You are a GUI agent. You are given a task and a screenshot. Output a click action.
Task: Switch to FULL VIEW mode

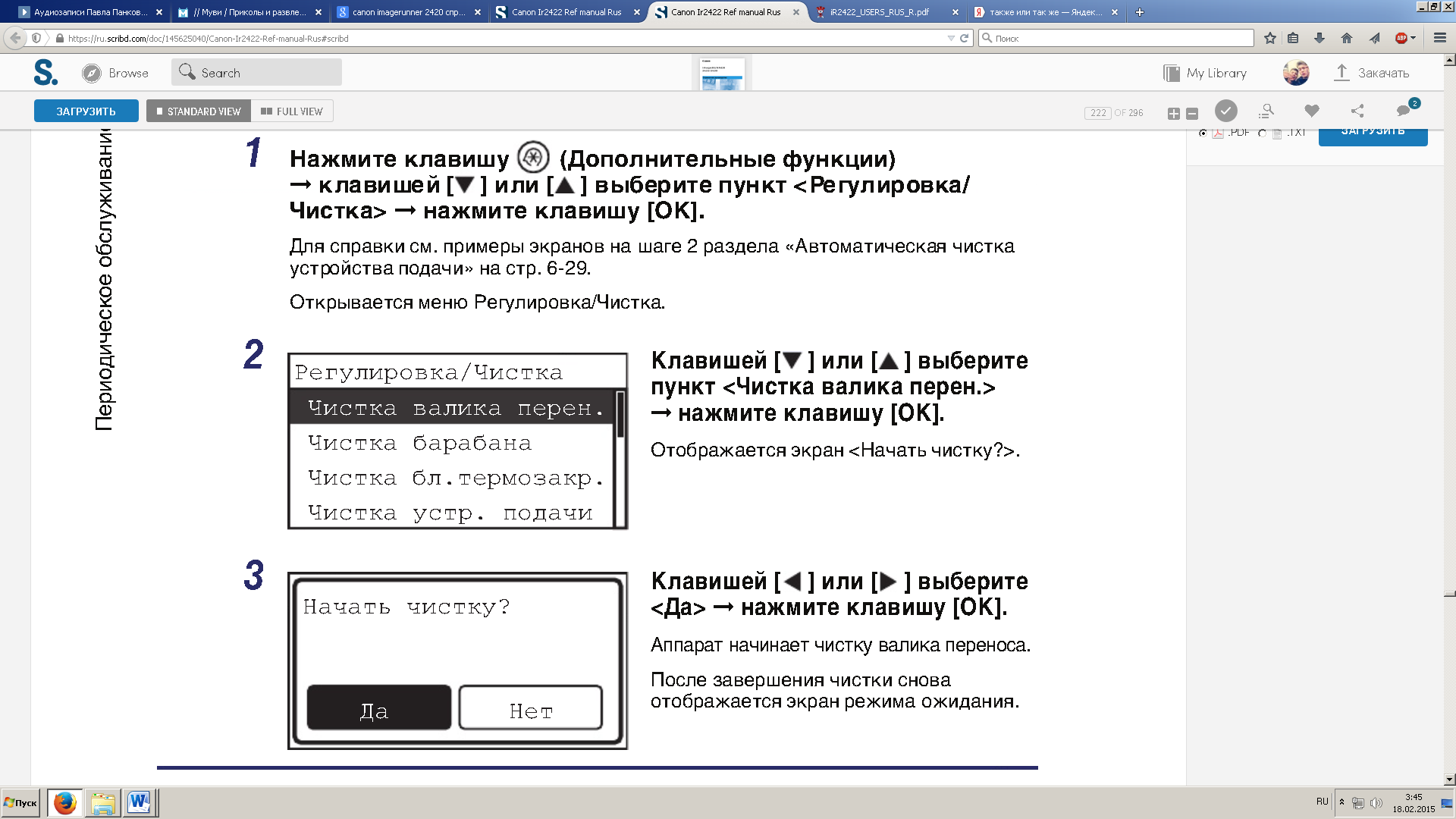[292, 111]
